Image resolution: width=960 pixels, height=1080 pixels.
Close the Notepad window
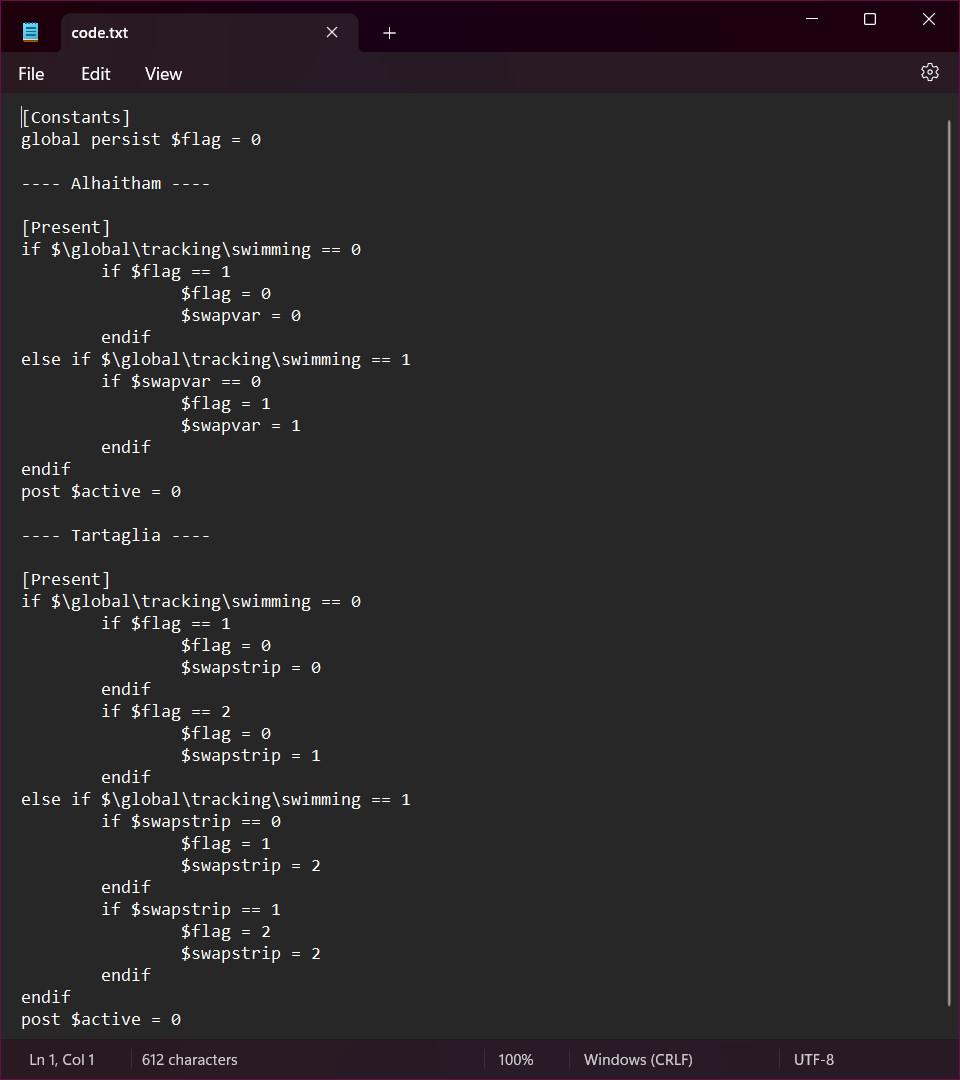click(928, 19)
